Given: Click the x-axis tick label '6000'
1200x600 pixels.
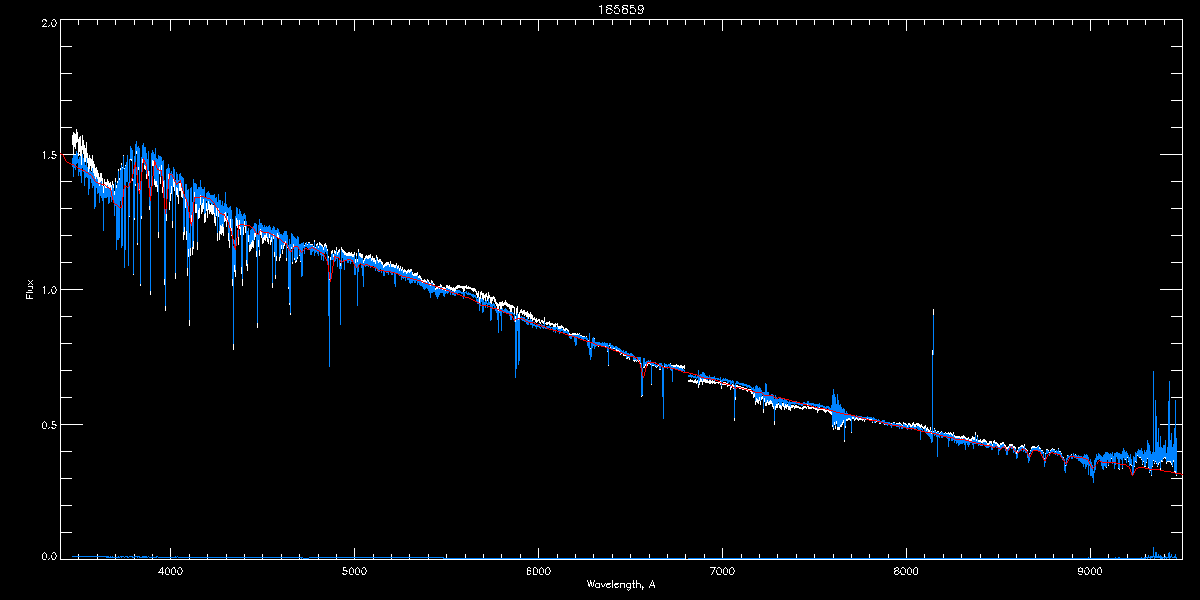Looking at the screenshot, I should (539, 571).
